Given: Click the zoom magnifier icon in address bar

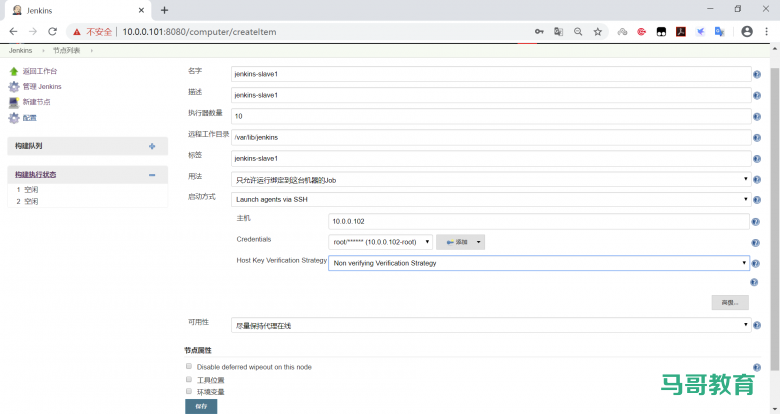Looking at the screenshot, I should pyautogui.click(x=578, y=31).
